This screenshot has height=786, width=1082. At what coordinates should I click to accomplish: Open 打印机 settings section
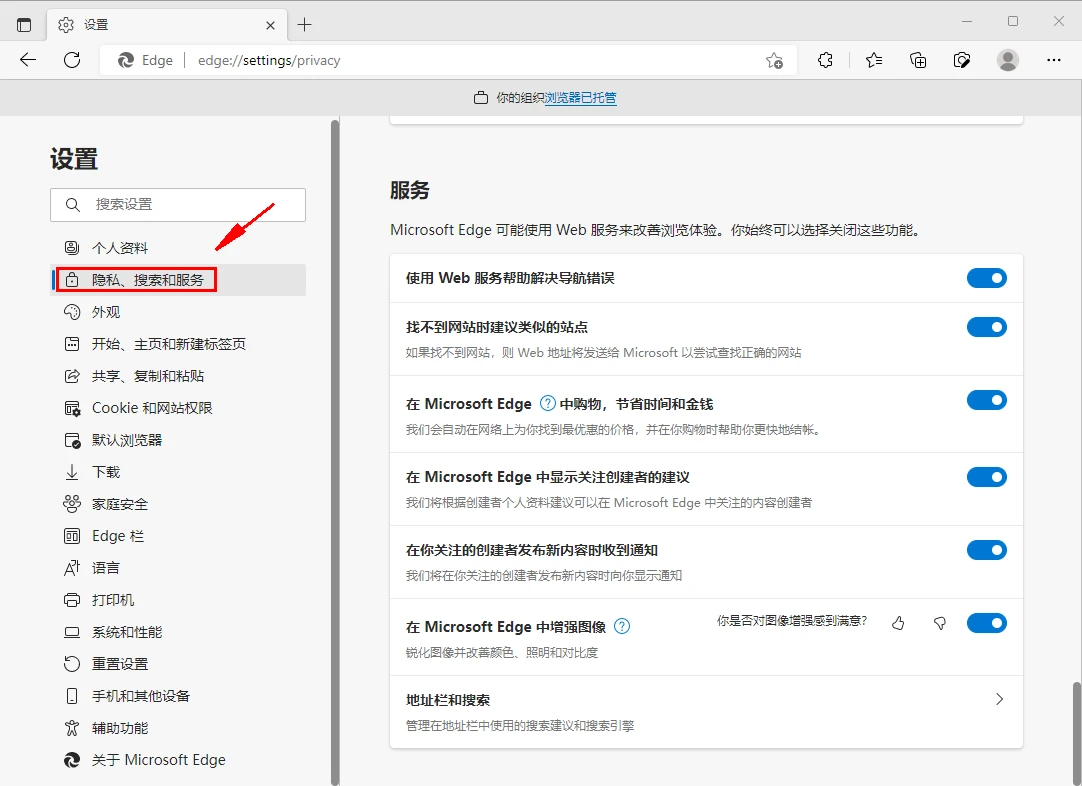pyautogui.click(x=178, y=600)
